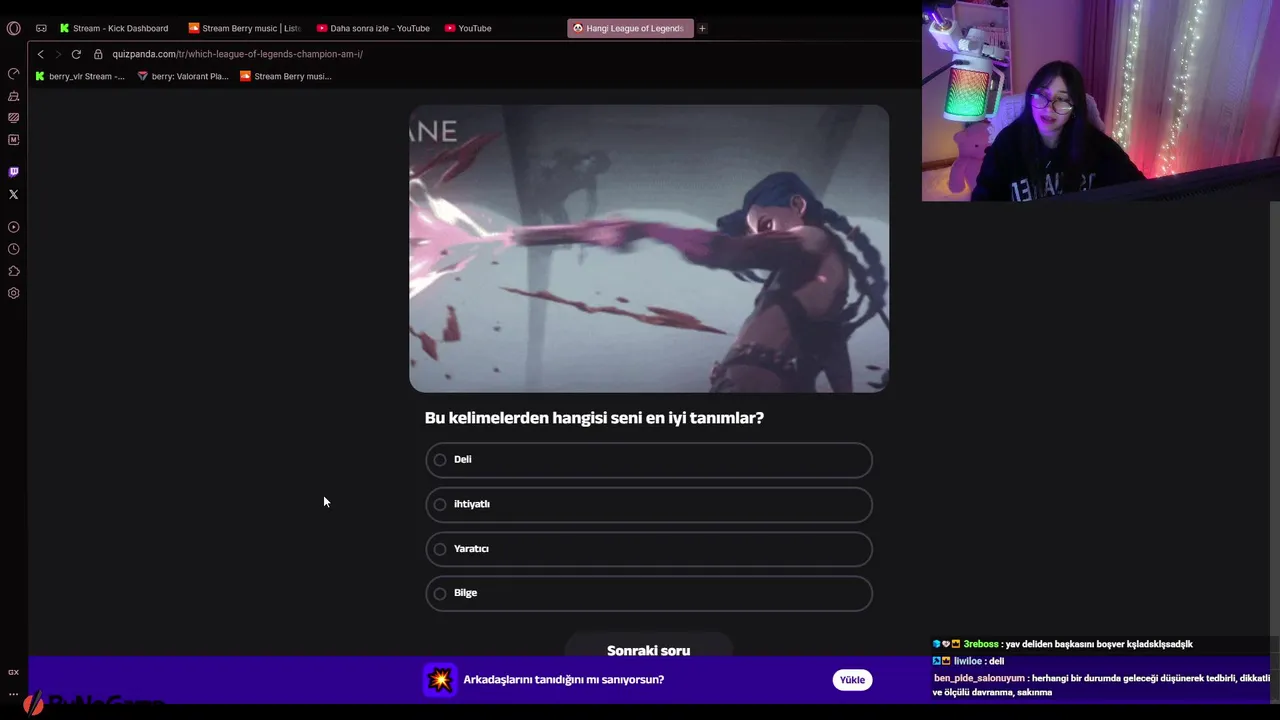Viewport: 1280px width, 720px height.
Task: Open berry: Valorant Pla... bookmark
Action: click(183, 76)
